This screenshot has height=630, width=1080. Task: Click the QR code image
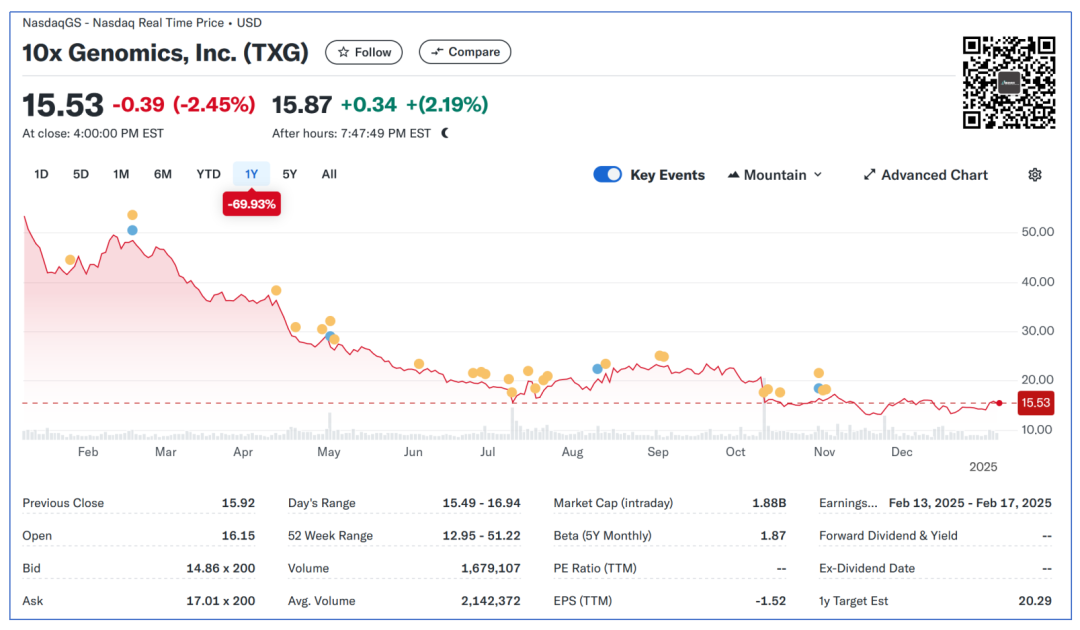1008,82
